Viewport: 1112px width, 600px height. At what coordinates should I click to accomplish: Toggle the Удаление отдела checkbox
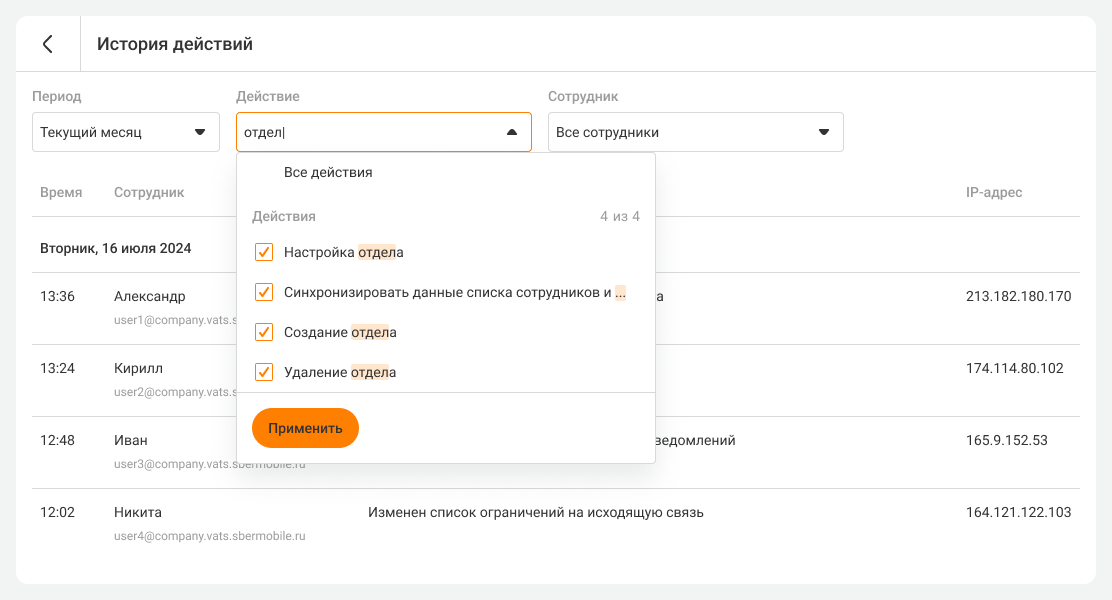pos(264,372)
